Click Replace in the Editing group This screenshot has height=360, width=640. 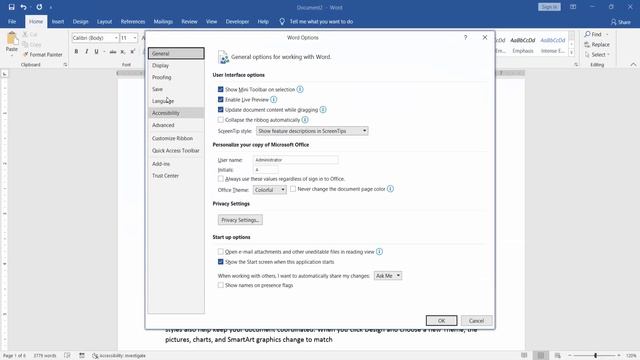pyautogui.click(x=597, y=44)
